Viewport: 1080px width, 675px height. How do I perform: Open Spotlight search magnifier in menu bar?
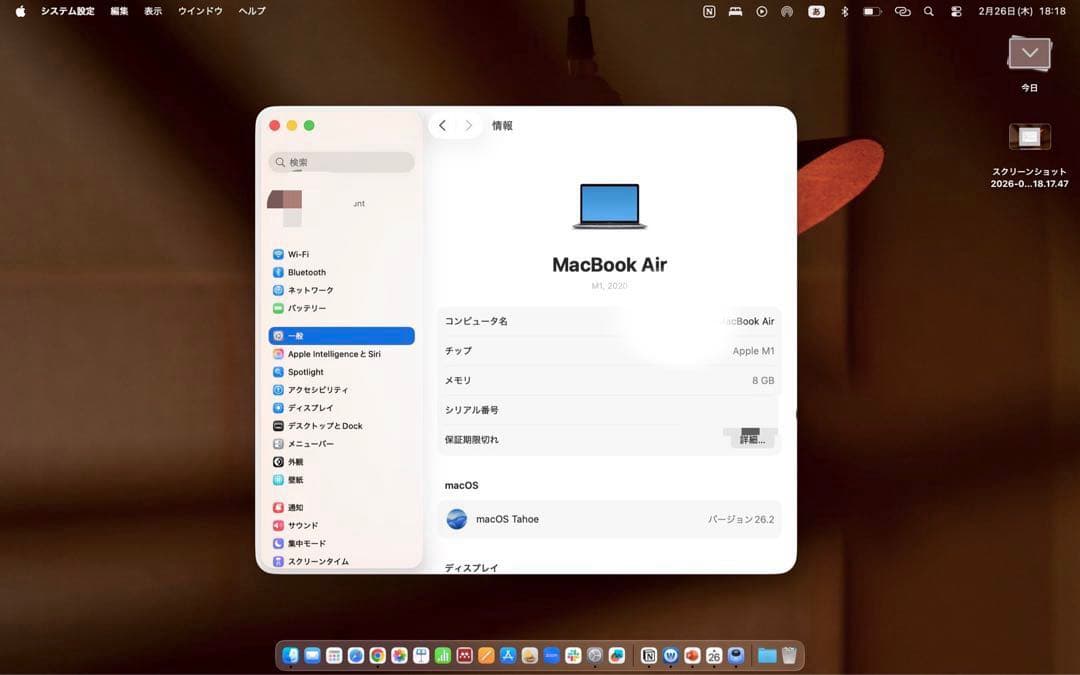(929, 11)
